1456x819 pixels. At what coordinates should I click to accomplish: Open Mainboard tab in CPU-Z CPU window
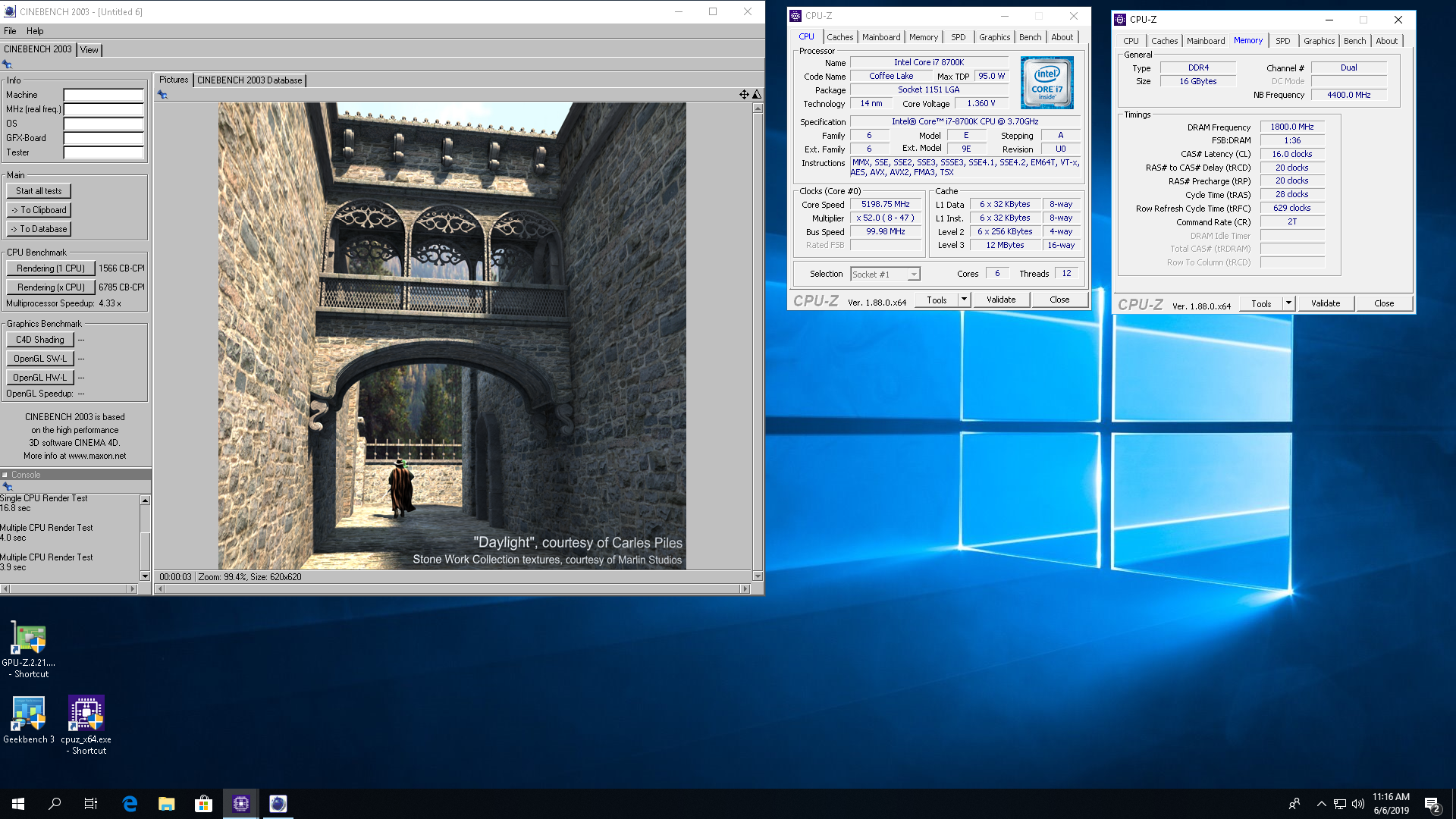click(881, 37)
